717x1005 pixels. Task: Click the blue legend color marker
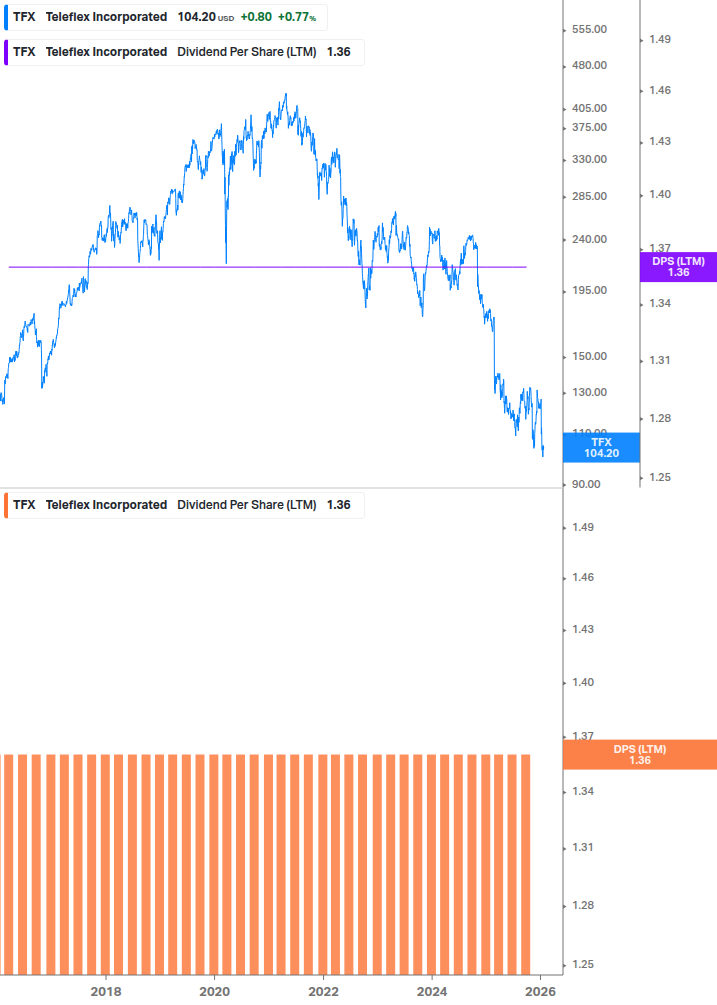coord(6,17)
